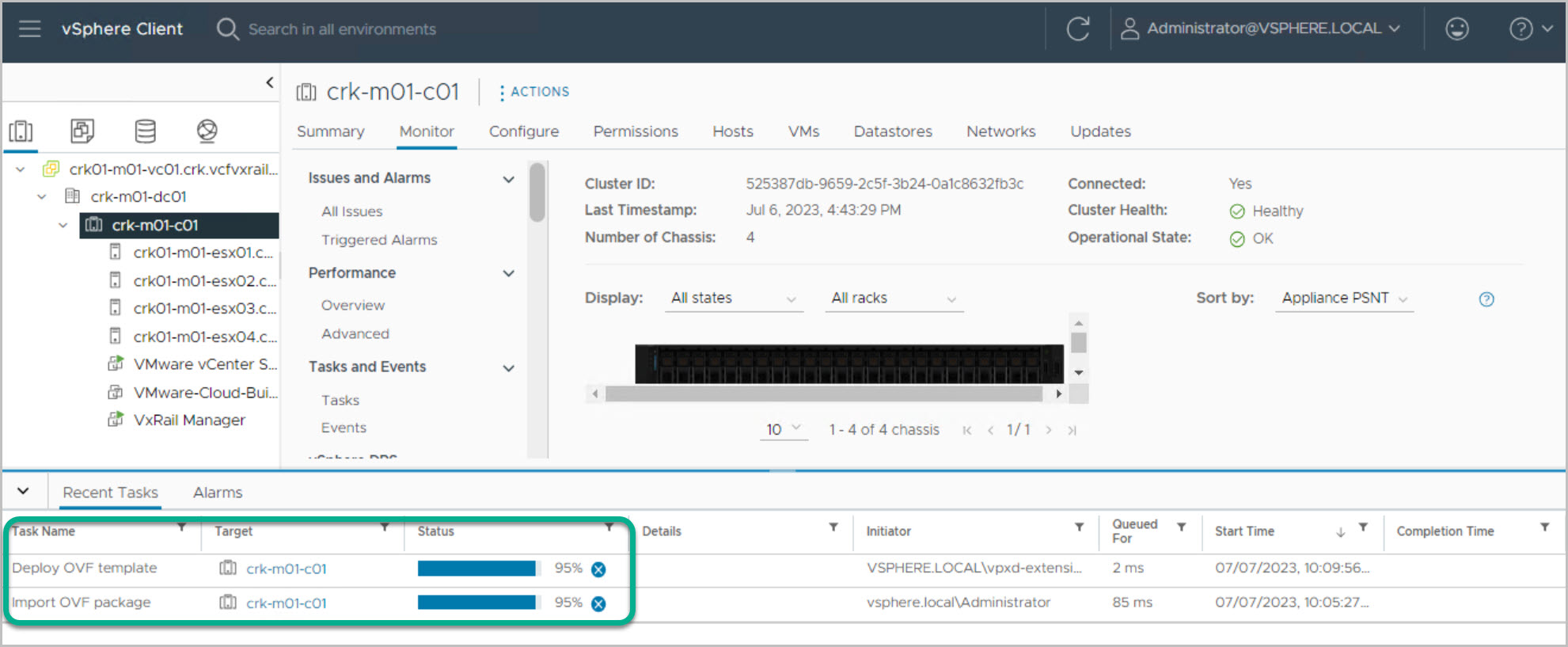
Task: Click the chassis view horizontal scrollbar
Action: tap(823, 394)
